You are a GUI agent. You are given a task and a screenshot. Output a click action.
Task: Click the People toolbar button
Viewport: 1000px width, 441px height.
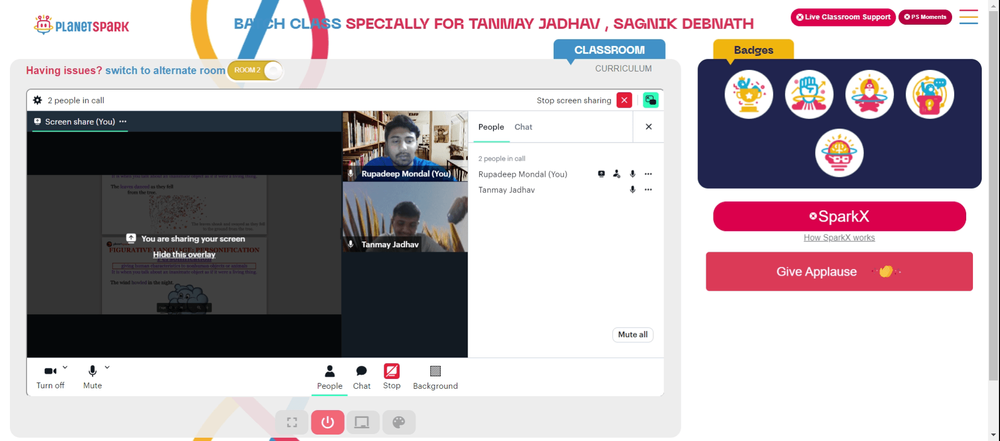[x=330, y=377]
